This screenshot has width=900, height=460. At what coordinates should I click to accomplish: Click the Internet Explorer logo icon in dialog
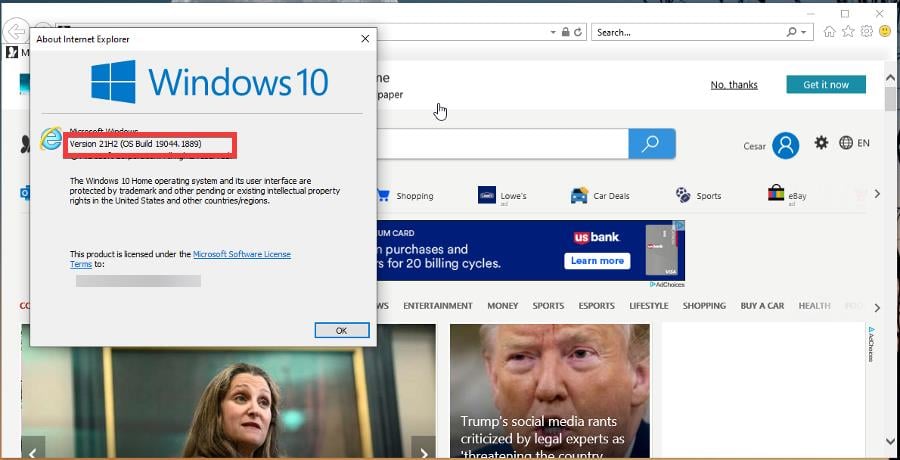pyautogui.click(x=51, y=138)
